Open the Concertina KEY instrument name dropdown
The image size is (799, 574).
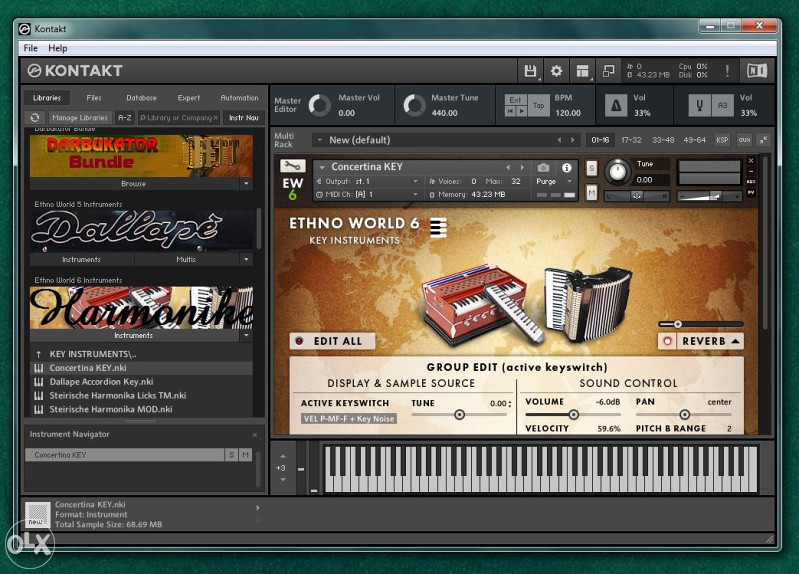pos(322,167)
